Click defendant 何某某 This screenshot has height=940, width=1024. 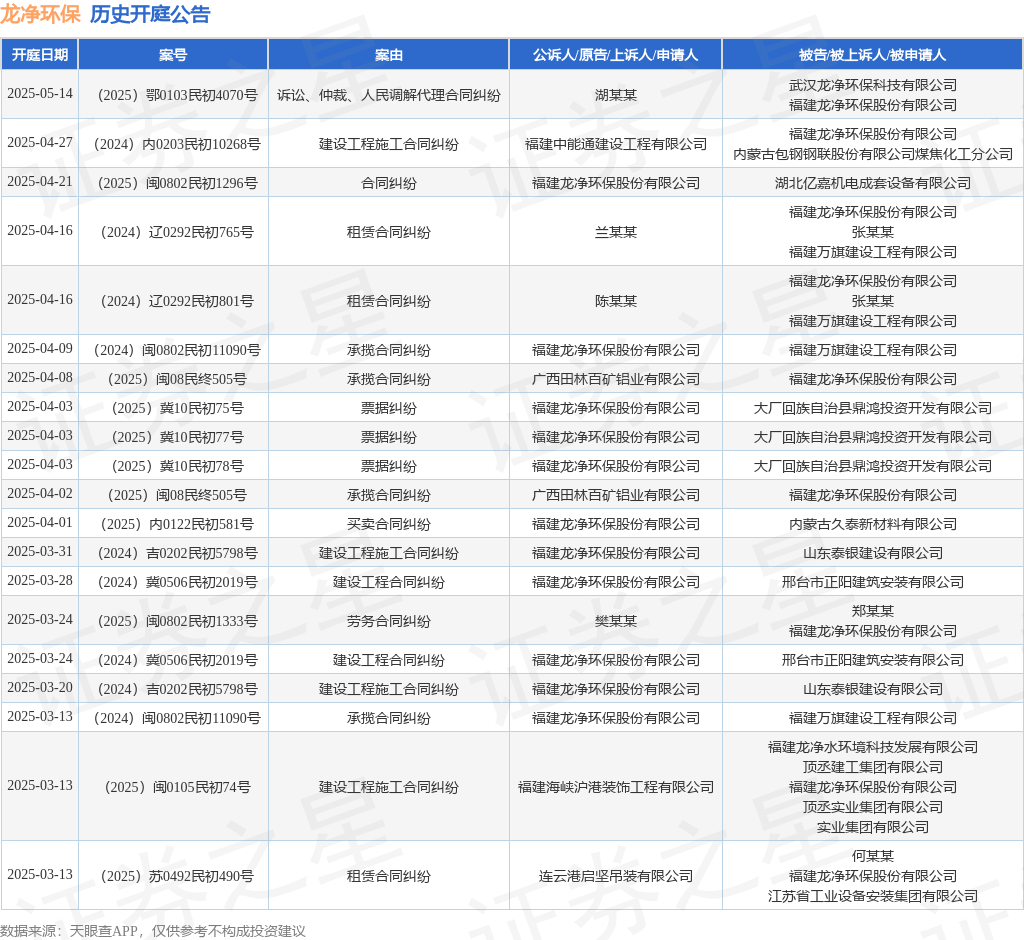click(x=872, y=856)
